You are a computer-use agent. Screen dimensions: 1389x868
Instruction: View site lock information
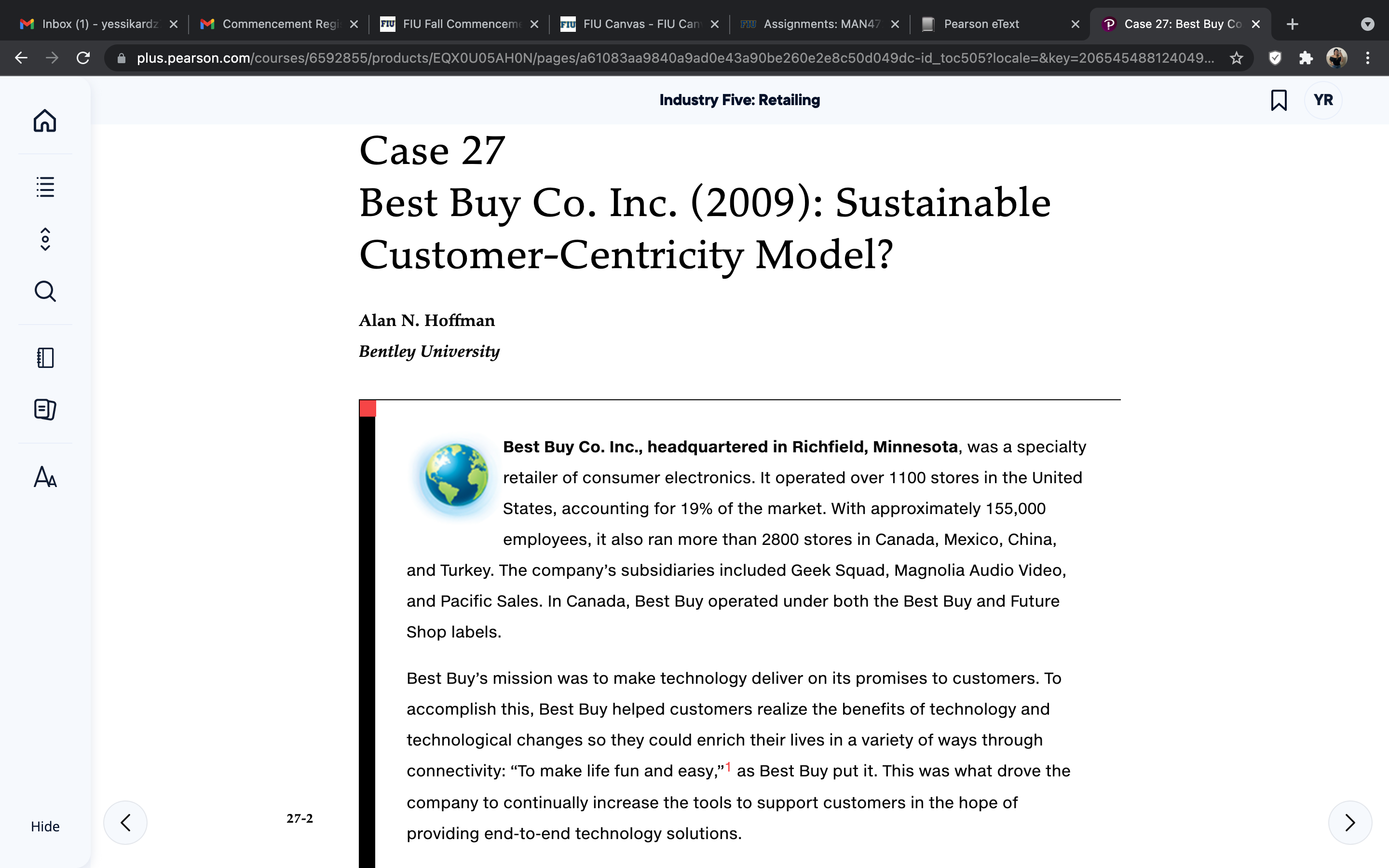click(x=121, y=58)
